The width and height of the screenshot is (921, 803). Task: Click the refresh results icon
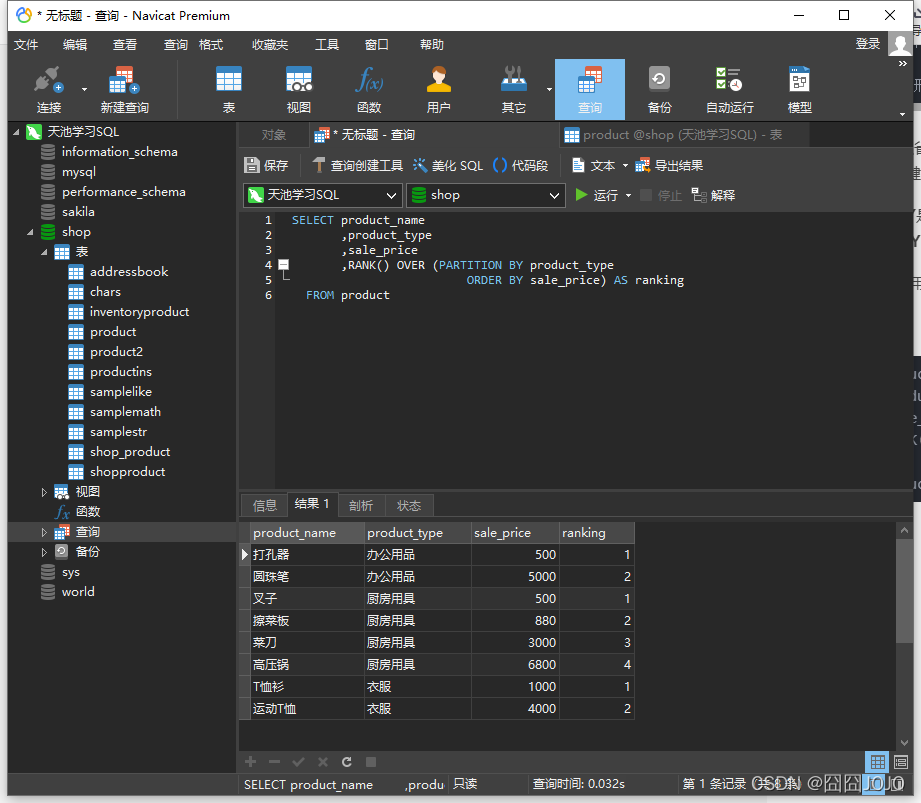point(347,762)
